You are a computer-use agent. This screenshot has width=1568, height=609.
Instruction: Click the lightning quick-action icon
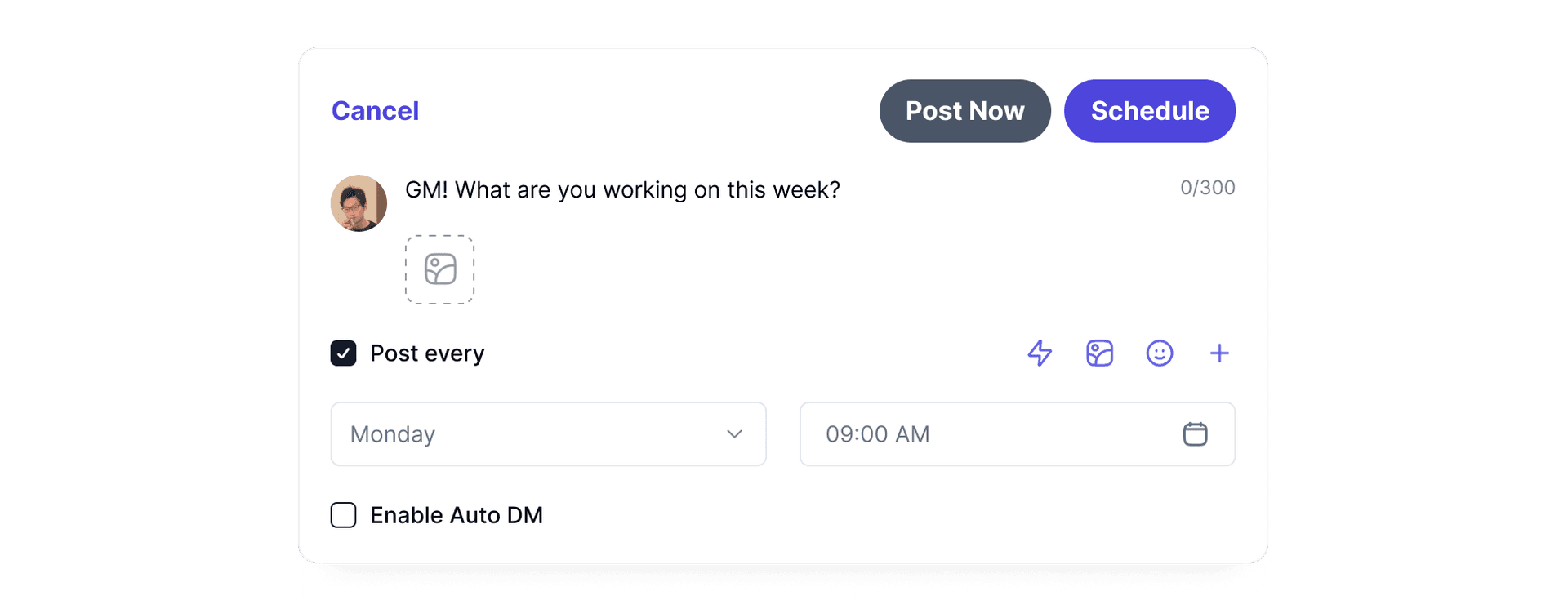(x=1039, y=353)
